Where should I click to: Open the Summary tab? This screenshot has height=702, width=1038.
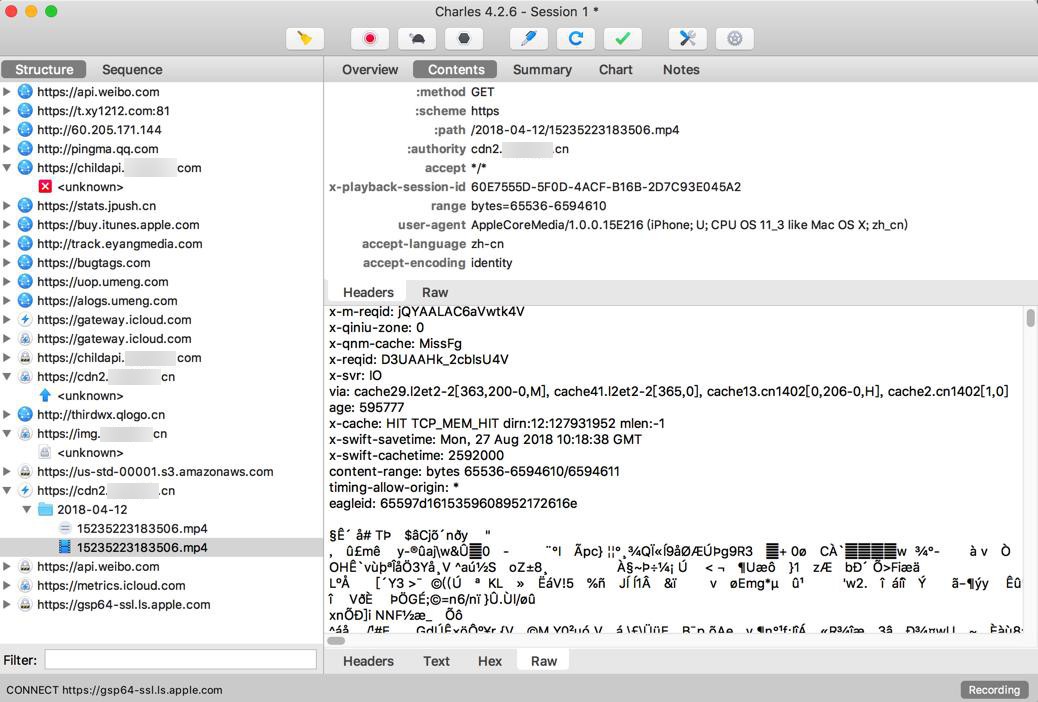(x=542, y=70)
